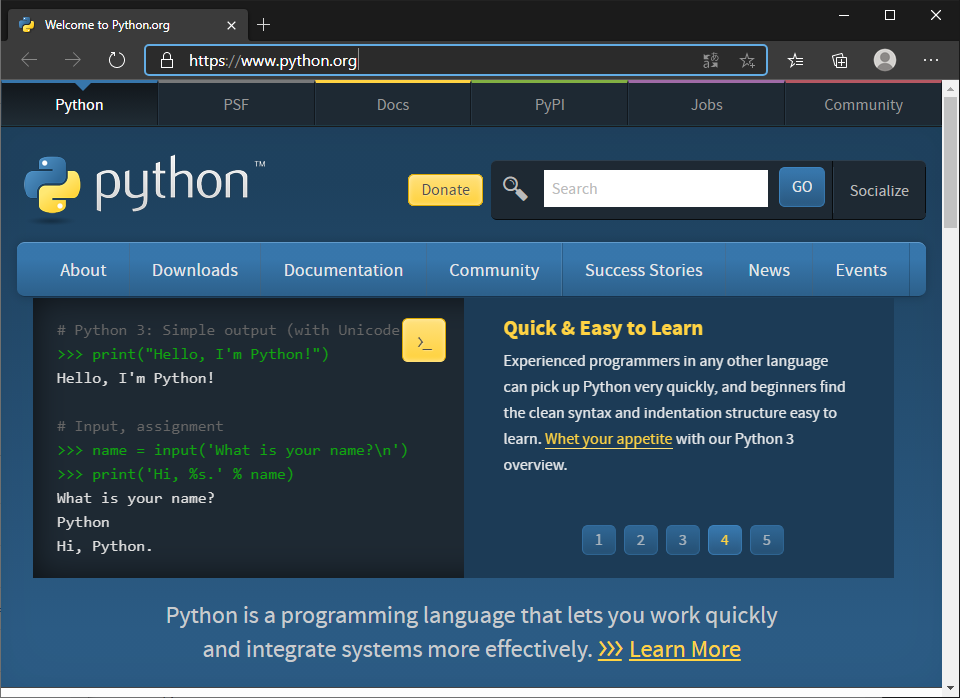Open the Success Stories navigation menu

tap(643, 270)
